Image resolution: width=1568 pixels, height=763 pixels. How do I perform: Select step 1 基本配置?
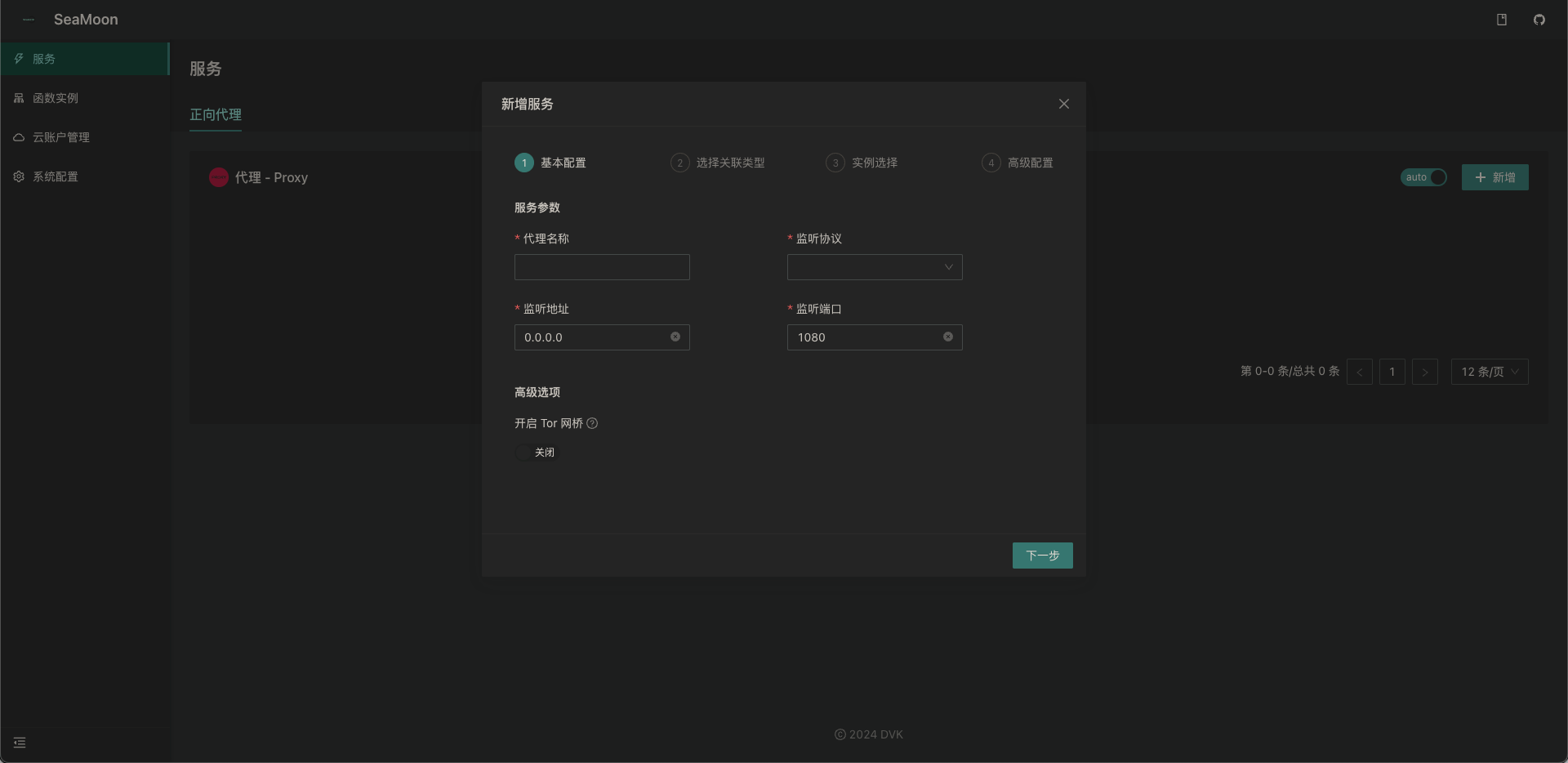click(550, 163)
